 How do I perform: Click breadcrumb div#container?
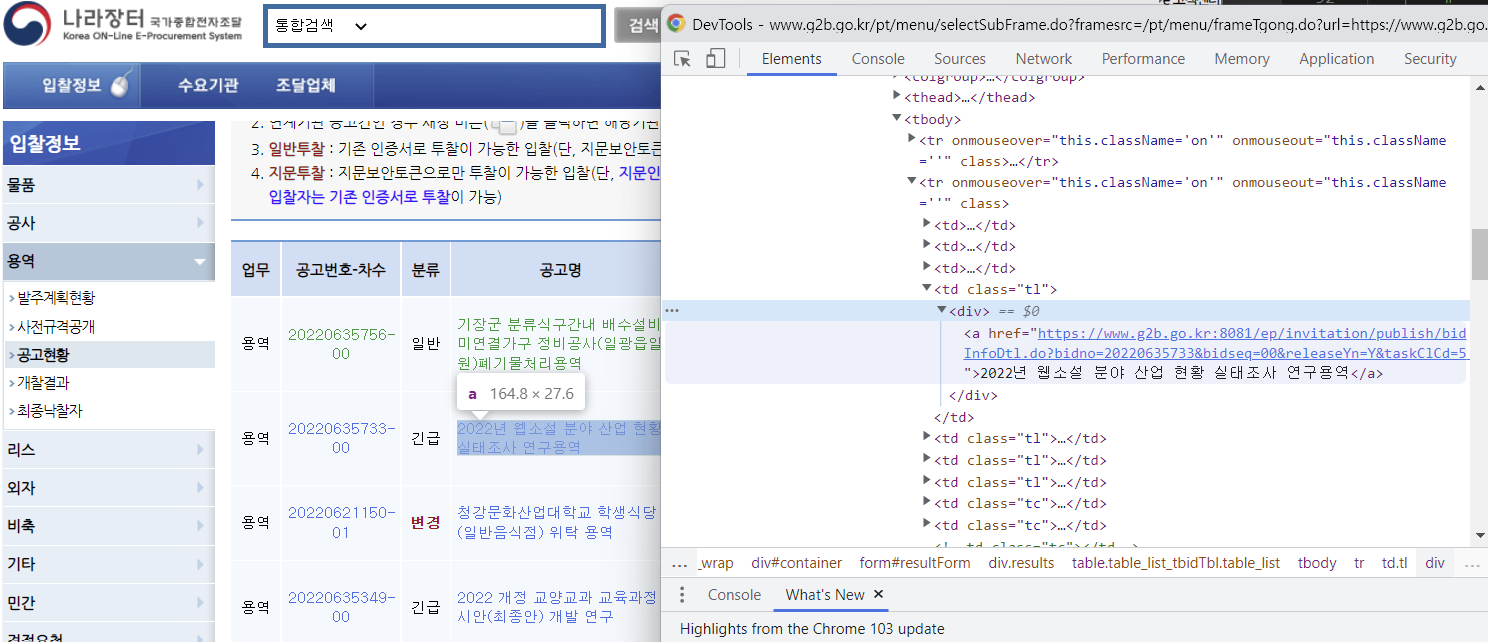(x=796, y=563)
